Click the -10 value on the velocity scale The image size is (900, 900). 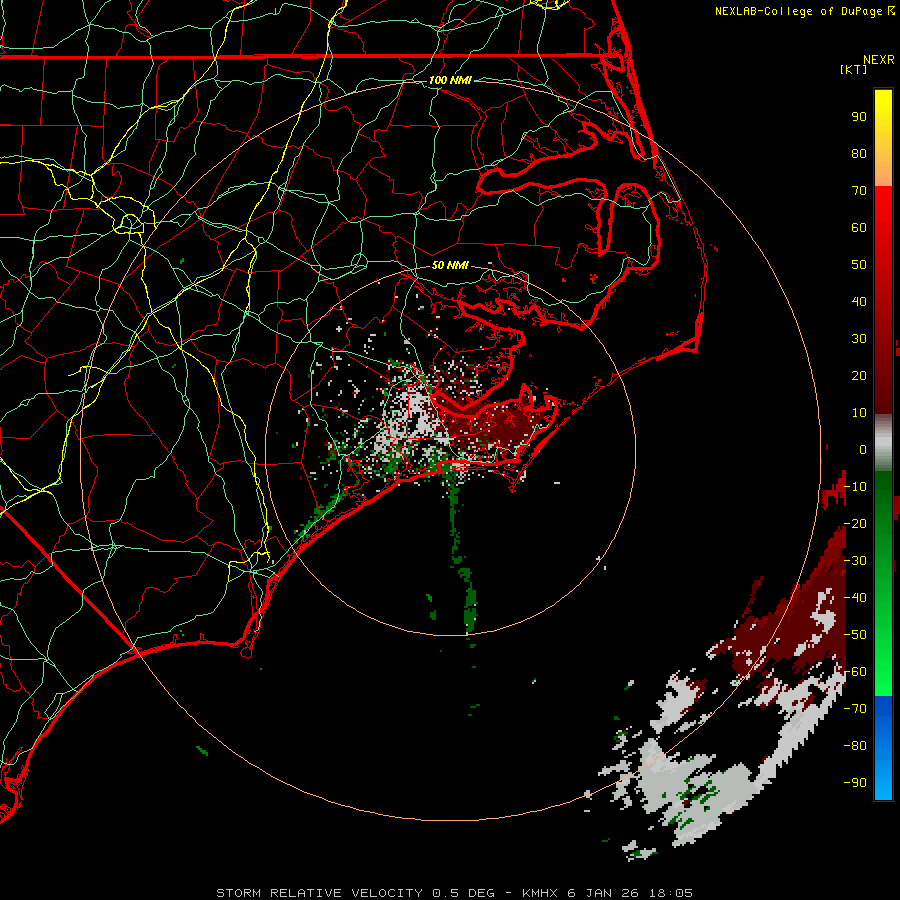[855, 487]
